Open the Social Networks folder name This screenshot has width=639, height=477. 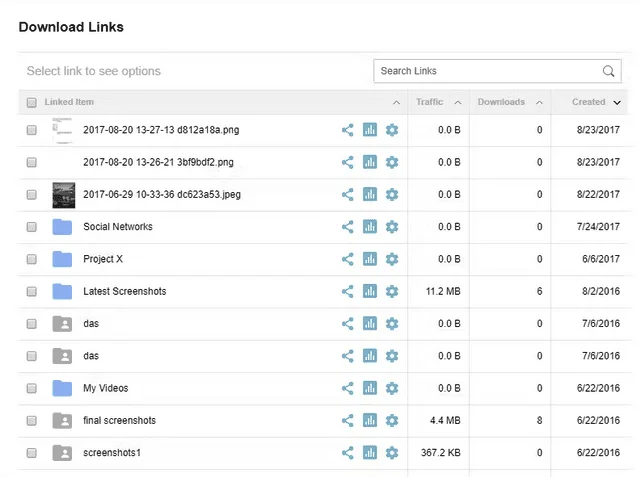118,227
